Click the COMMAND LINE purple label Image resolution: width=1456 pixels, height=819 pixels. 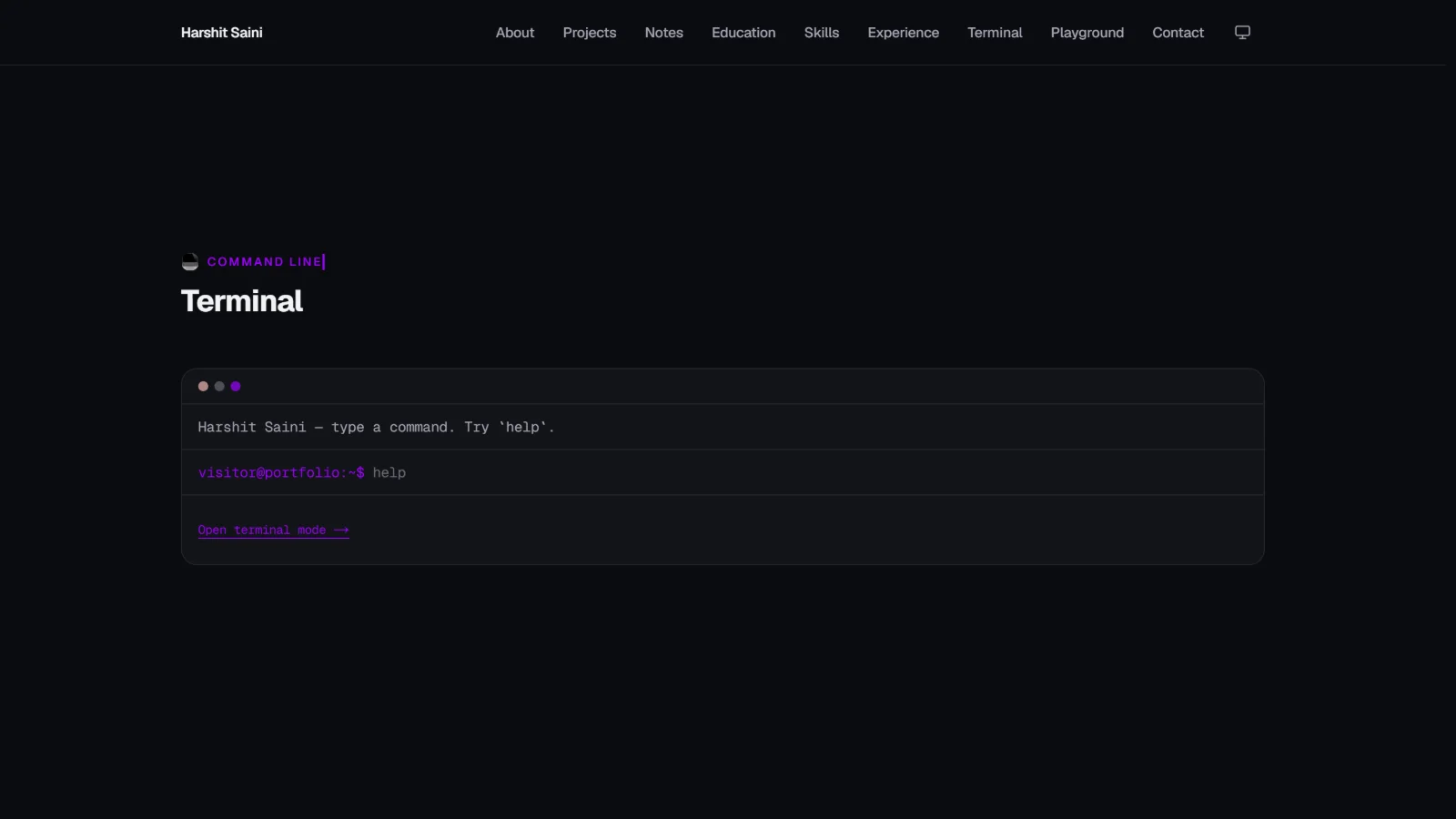click(x=265, y=262)
